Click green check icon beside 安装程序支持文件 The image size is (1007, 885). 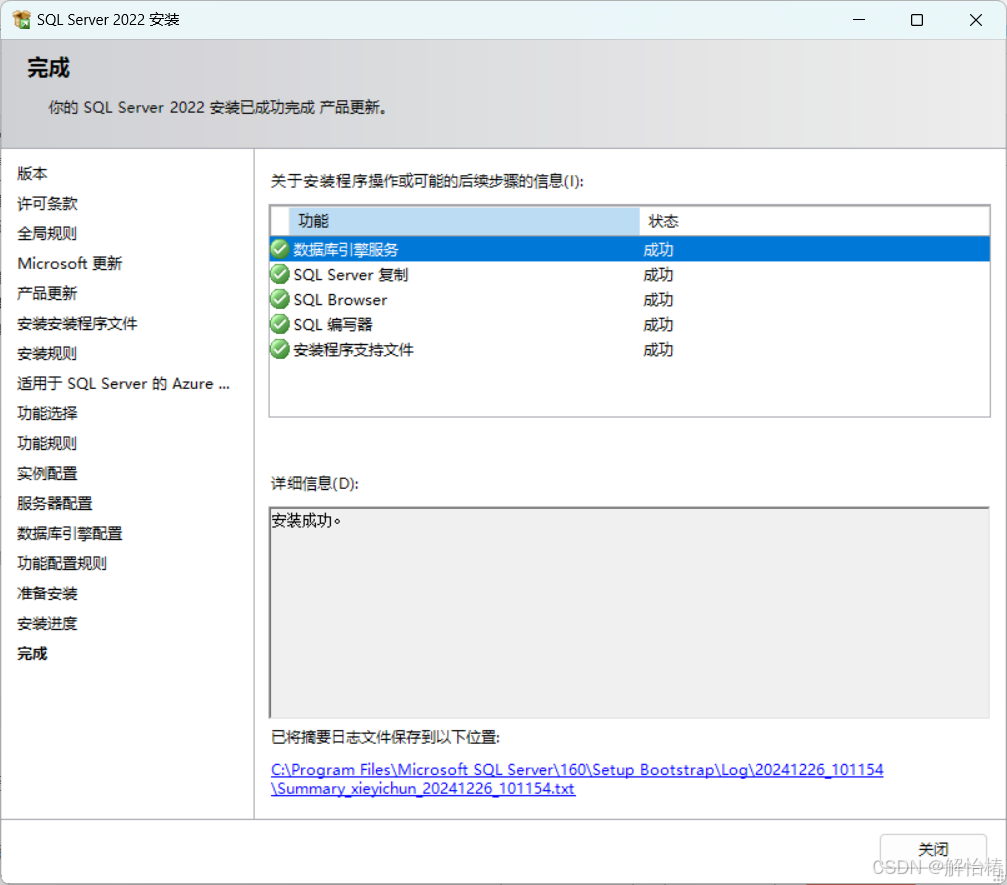(x=279, y=349)
